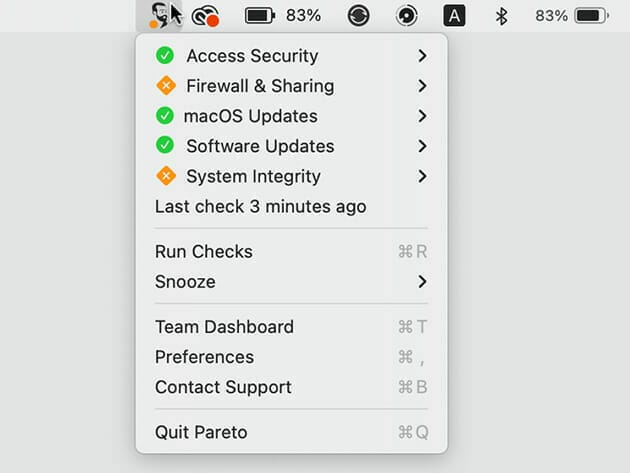This screenshot has width=630, height=473.
Task: Click the circular sync arrows menu bar icon
Action: click(358, 16)
